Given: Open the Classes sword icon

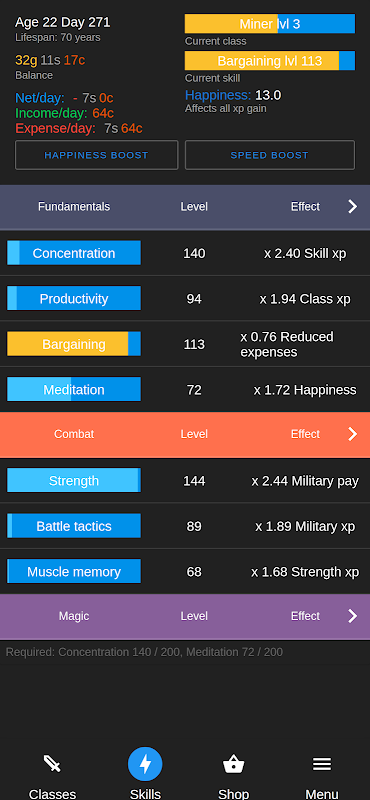Looking at the screenshot, I should click(52, 764).
